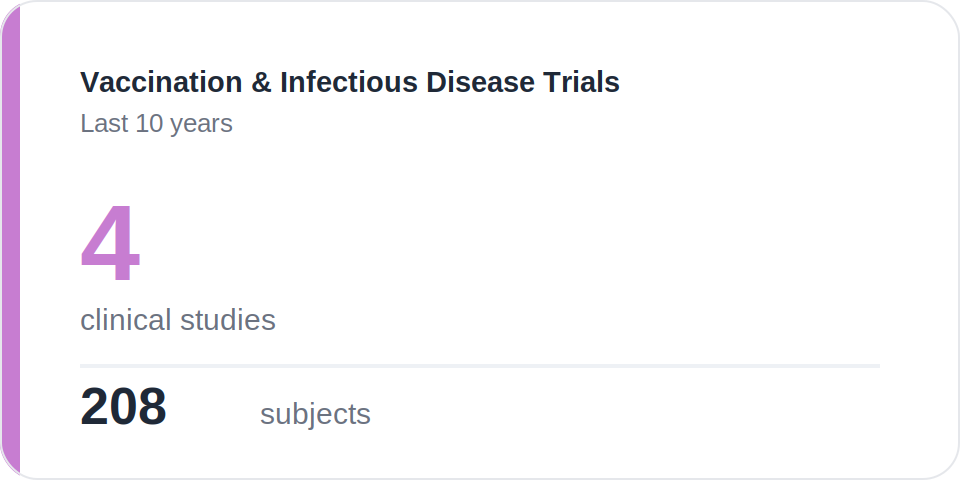960x480 pixels.
Task: Select the word 'Vaccination' in the title
Action: 162,82
